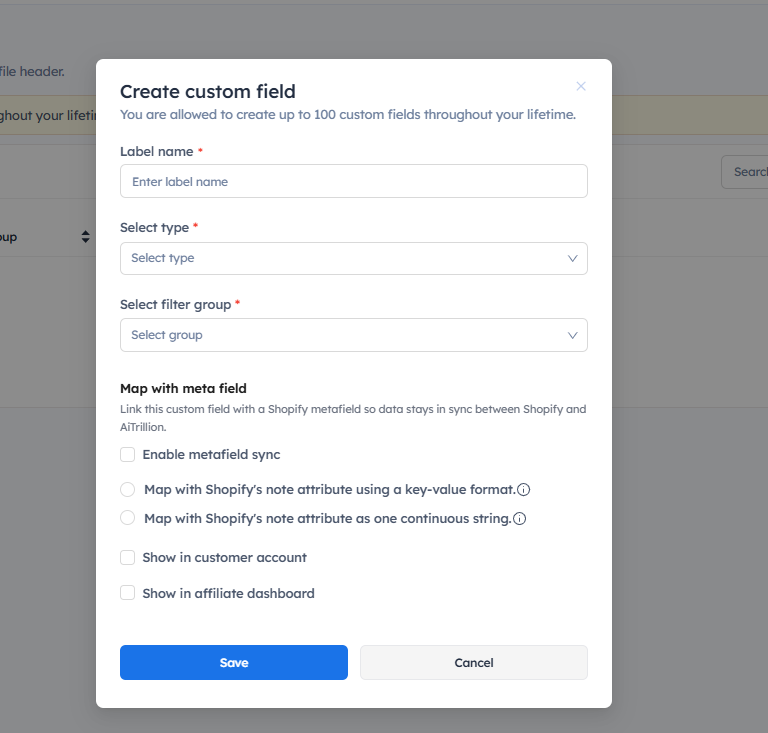This screenshot has width=768, height=733.
Task: Click the Cancel button
Action: [474, 662]
